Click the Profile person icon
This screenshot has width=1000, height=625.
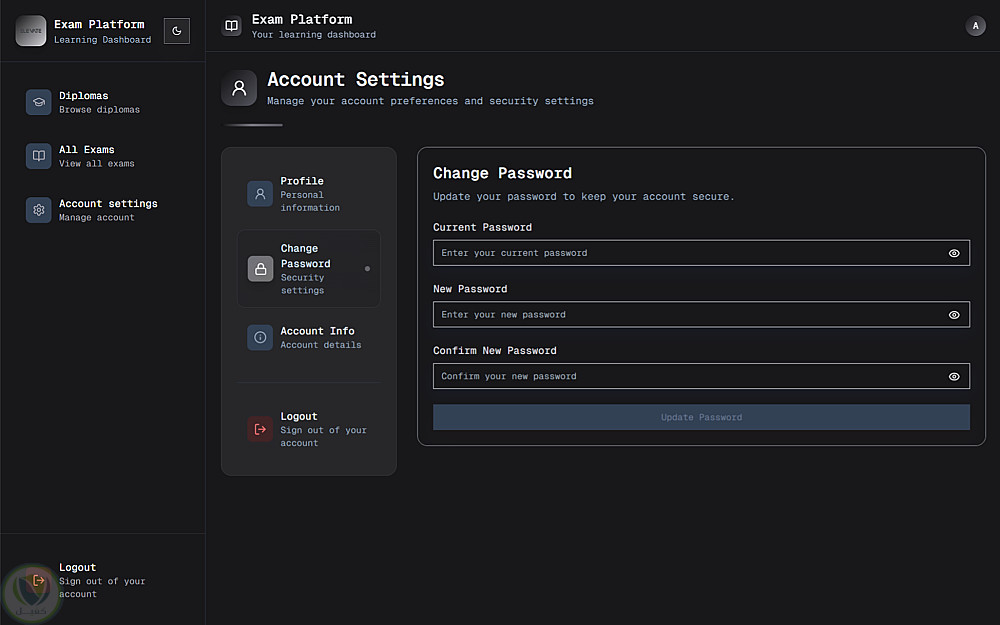(260, 194)
